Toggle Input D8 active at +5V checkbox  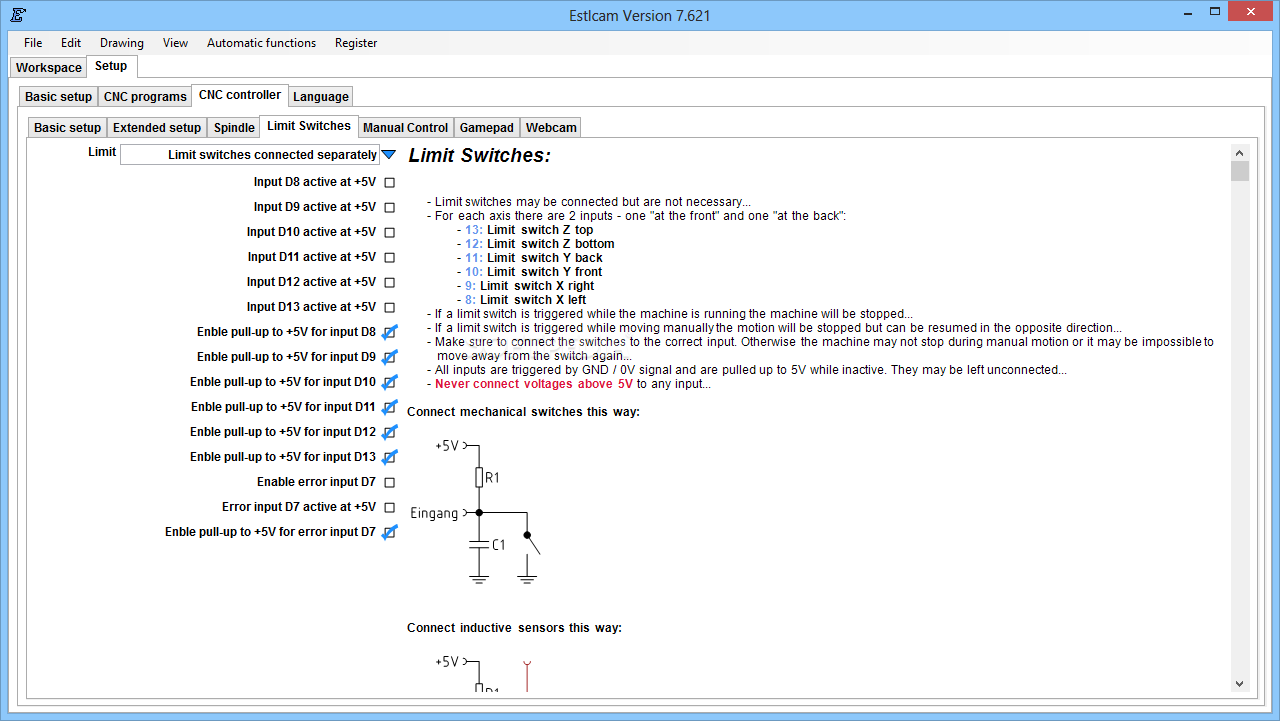(390, 183)
